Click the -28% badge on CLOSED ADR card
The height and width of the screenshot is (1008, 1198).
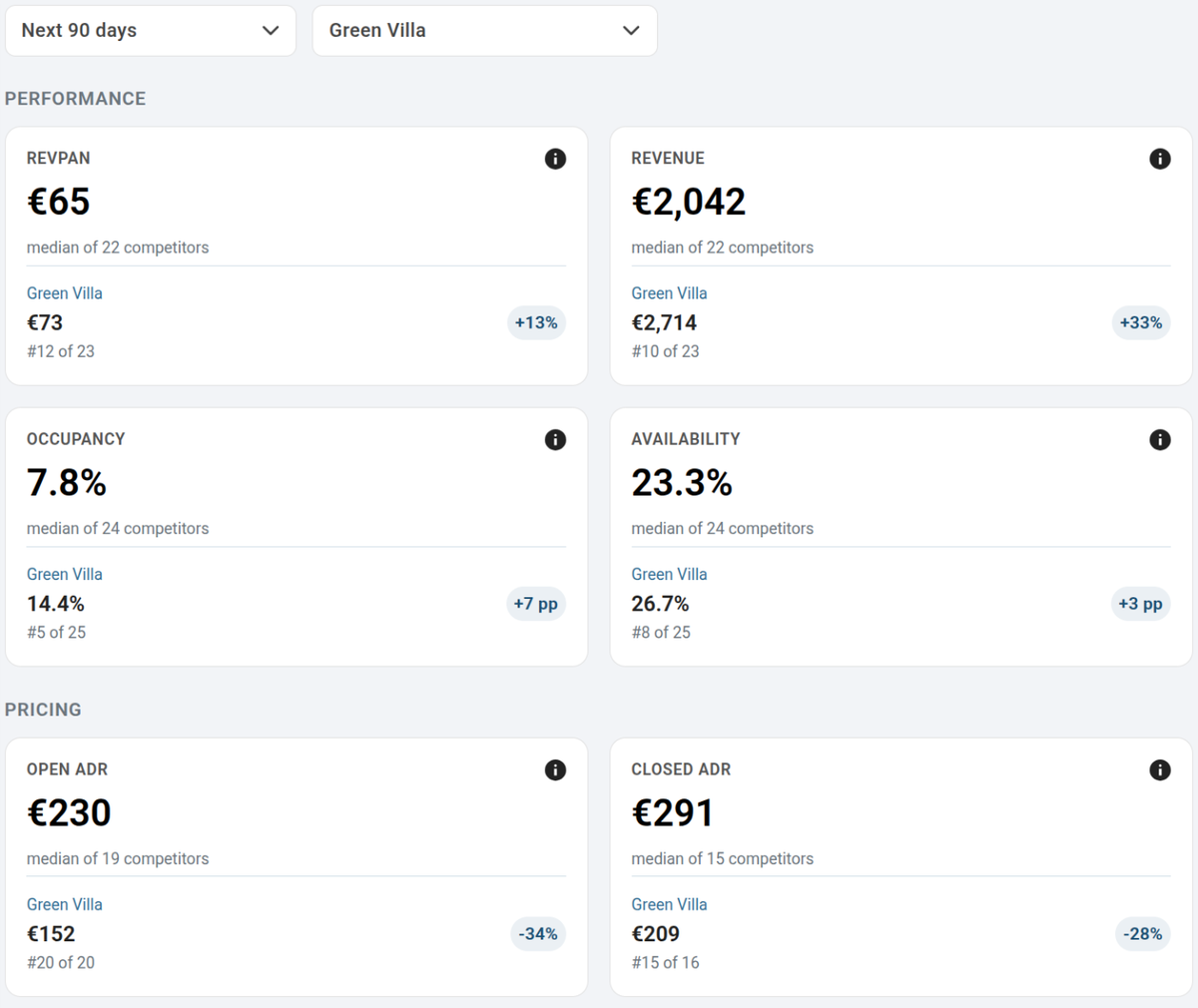pyautogui.click(x=1143, y=935)
